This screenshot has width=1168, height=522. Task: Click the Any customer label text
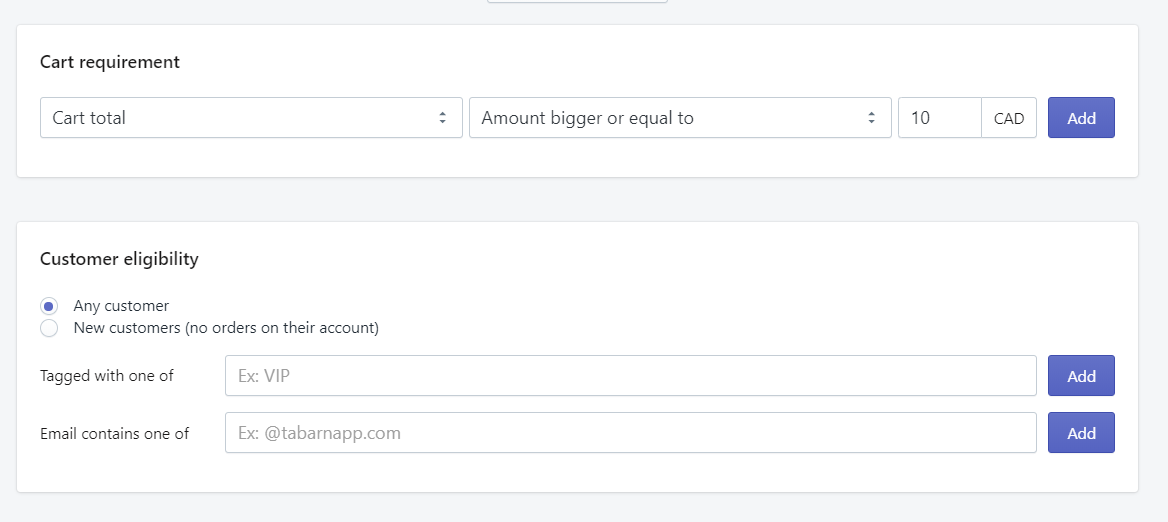pyautogui.click(x=121, y=306)
